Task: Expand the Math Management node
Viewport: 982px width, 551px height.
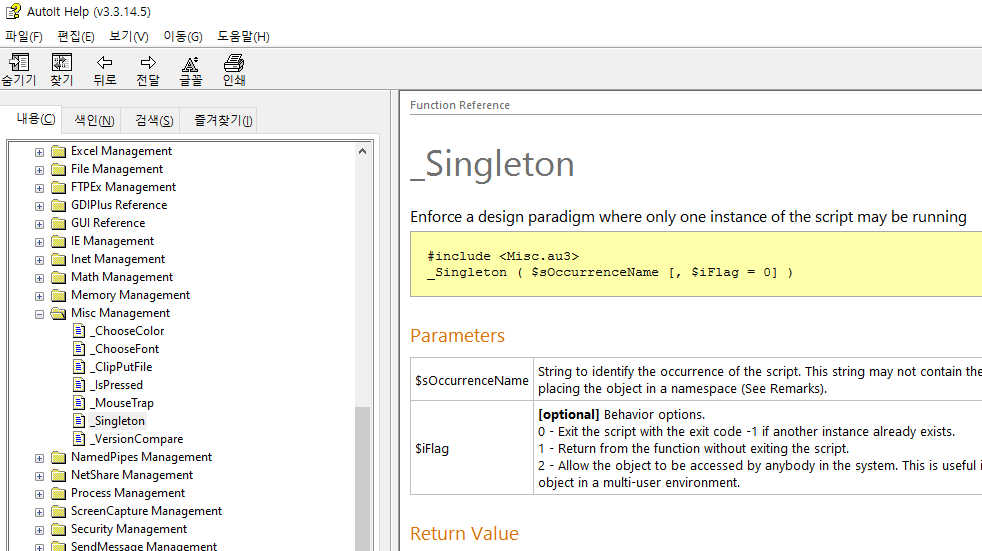Action: click(x=39, y=278)
